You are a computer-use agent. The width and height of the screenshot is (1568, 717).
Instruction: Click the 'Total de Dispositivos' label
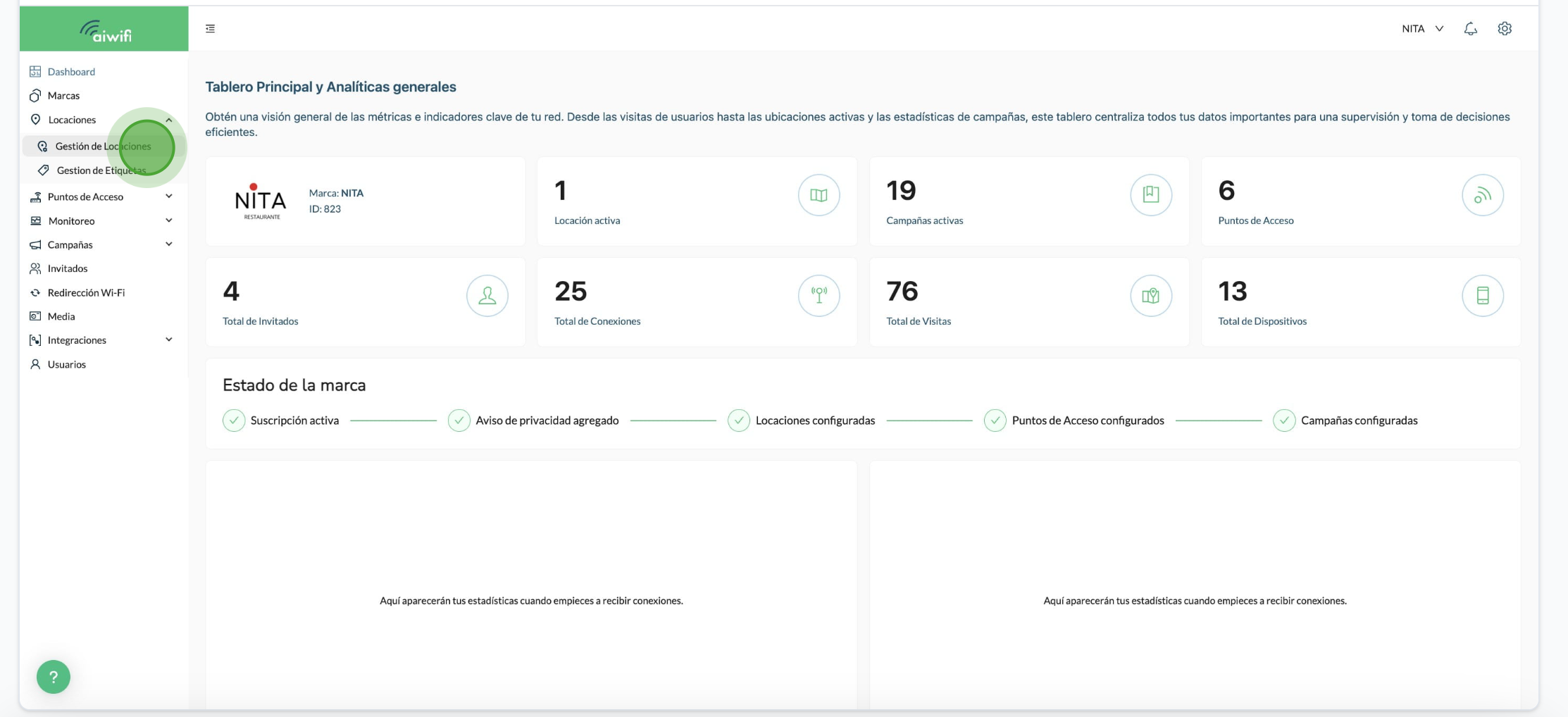pyautogui.click(x=1262, y=321)
